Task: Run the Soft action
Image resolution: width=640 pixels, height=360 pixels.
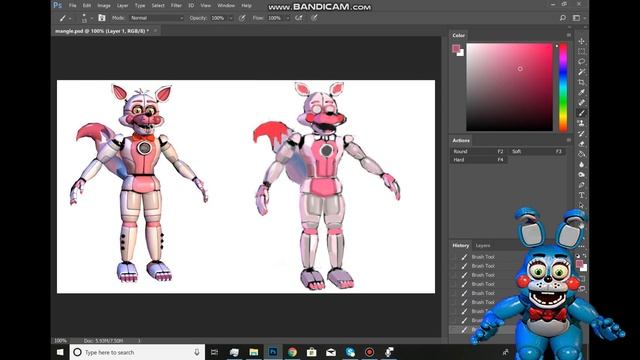Action: pos(537,151)
